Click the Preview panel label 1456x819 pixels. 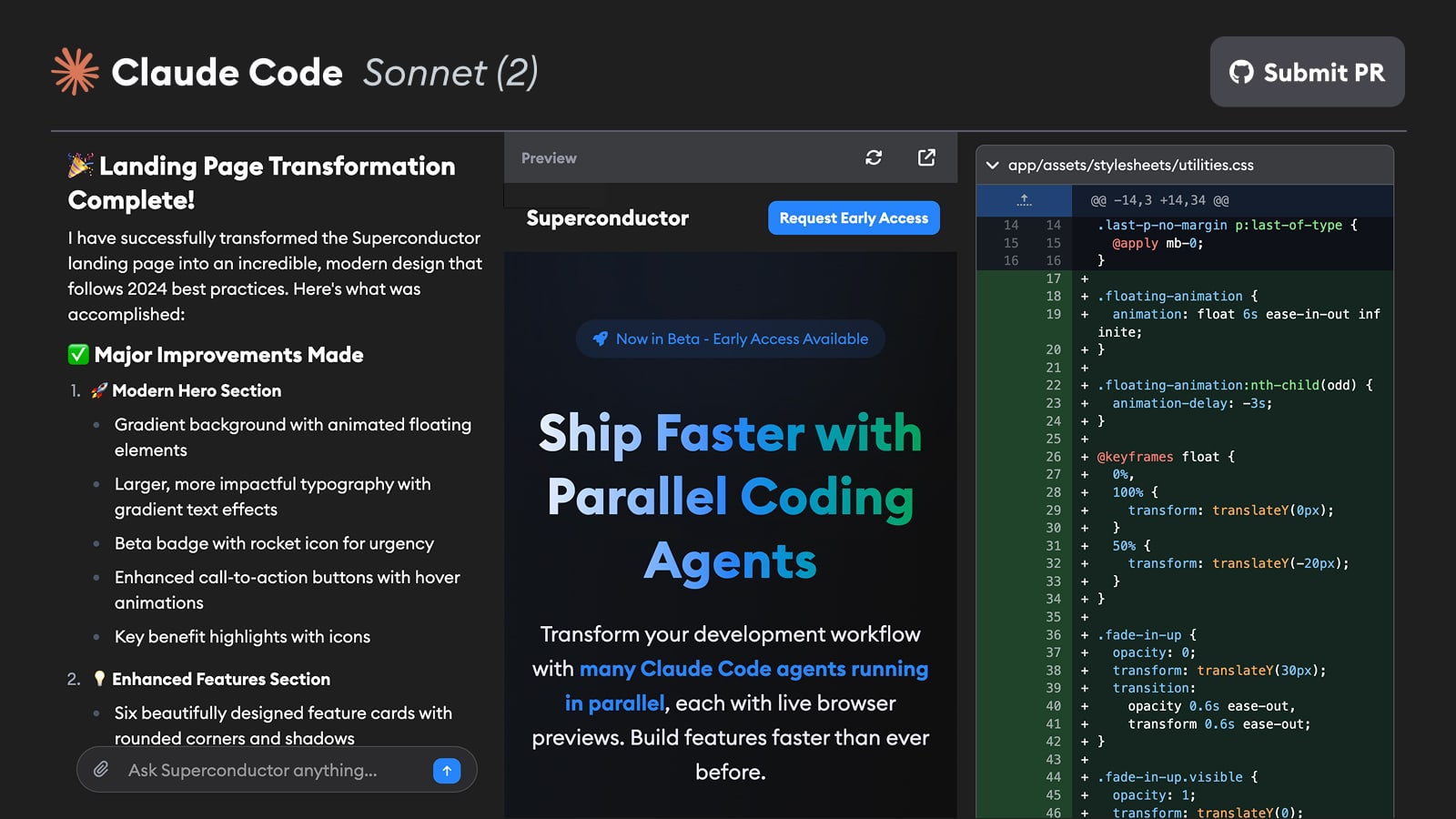pos(549,157)
